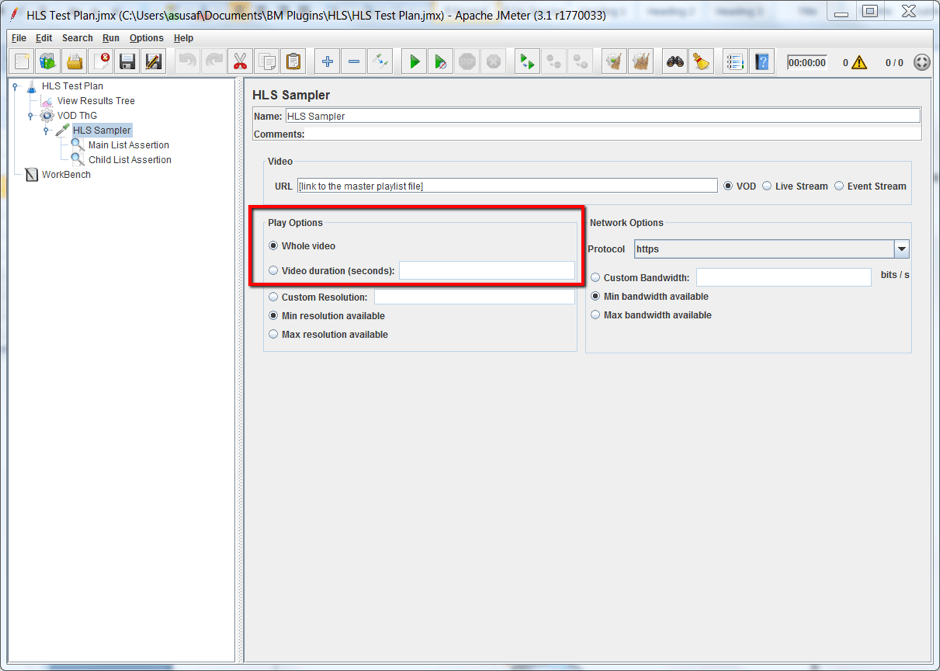Select View Results Tree in the tree
940x671 pixels.
[x=96, y=101]
